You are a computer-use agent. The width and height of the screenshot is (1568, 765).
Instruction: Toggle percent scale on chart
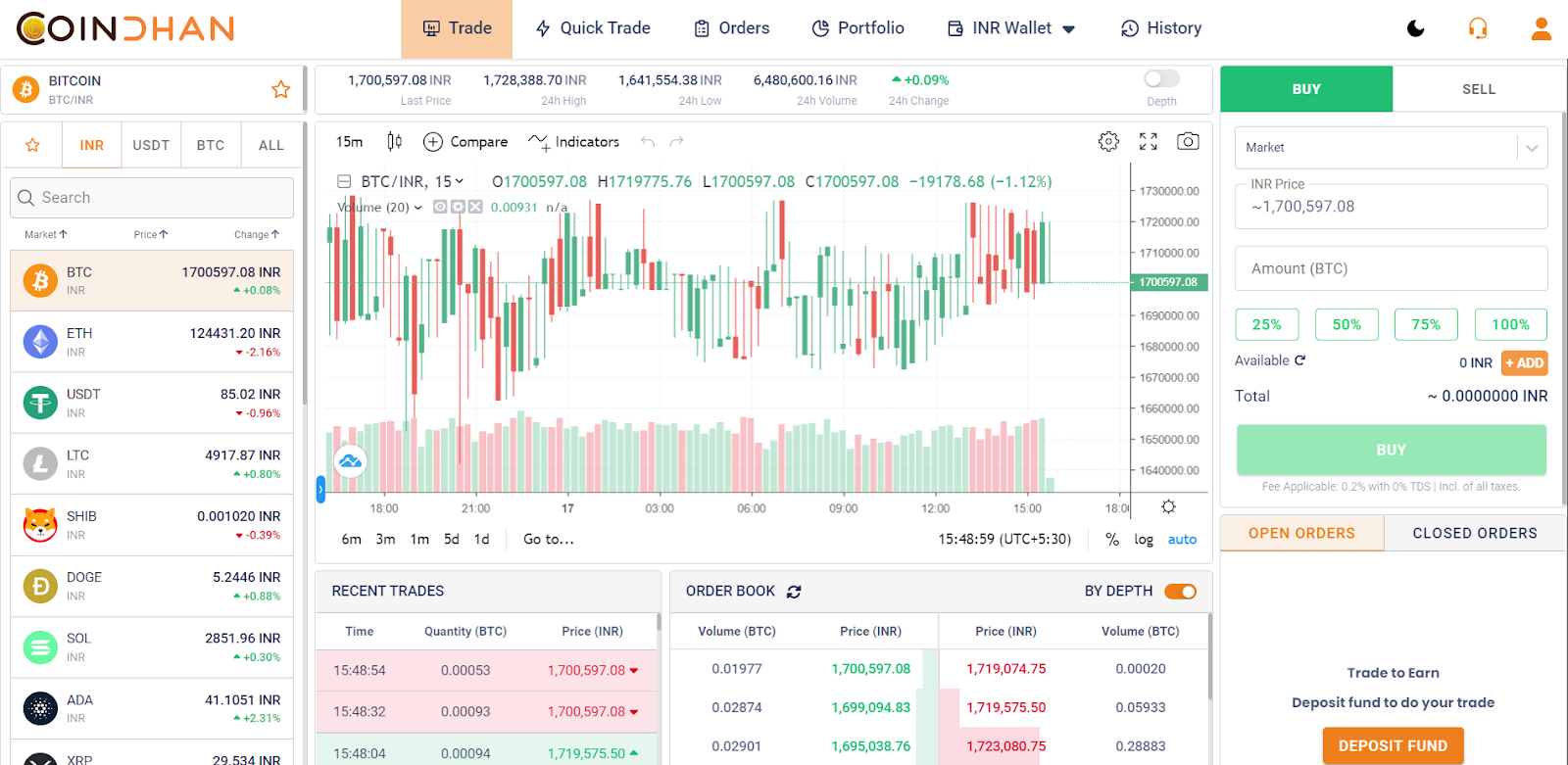click(x=1112, y=540)
